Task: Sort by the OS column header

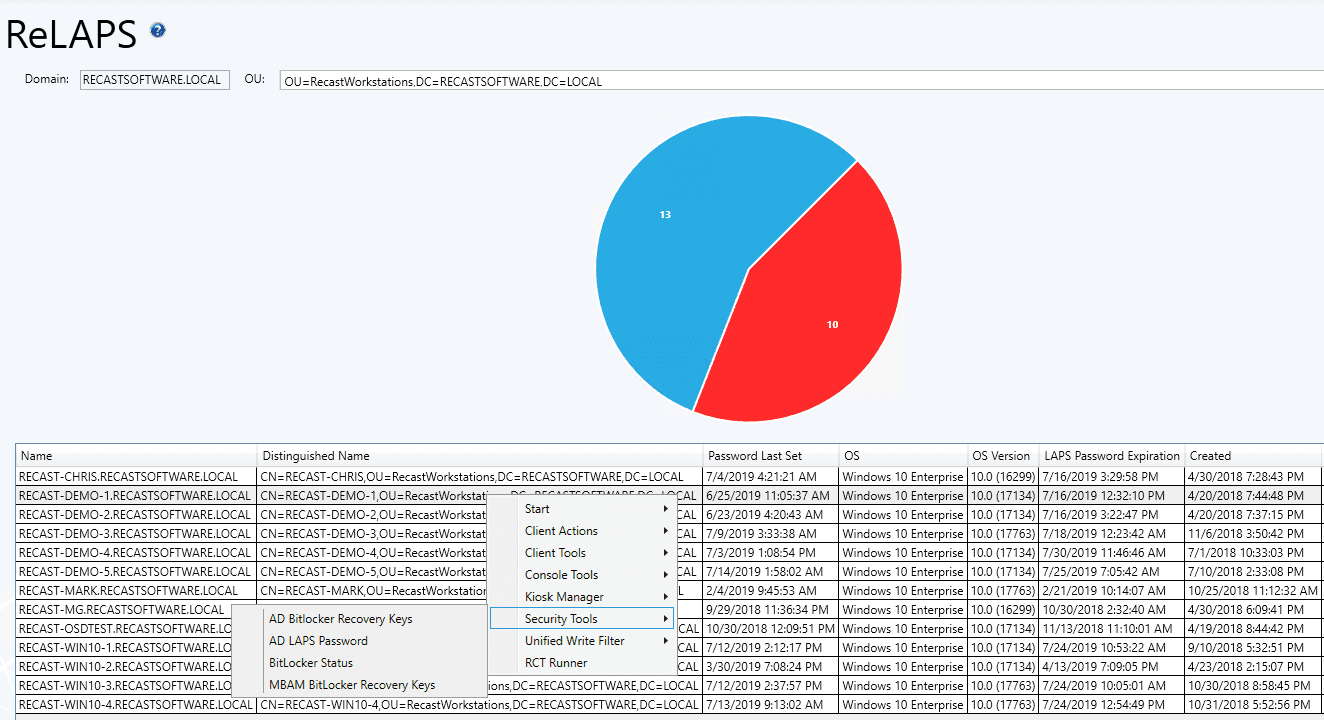Action: click(x=903, y=456)
